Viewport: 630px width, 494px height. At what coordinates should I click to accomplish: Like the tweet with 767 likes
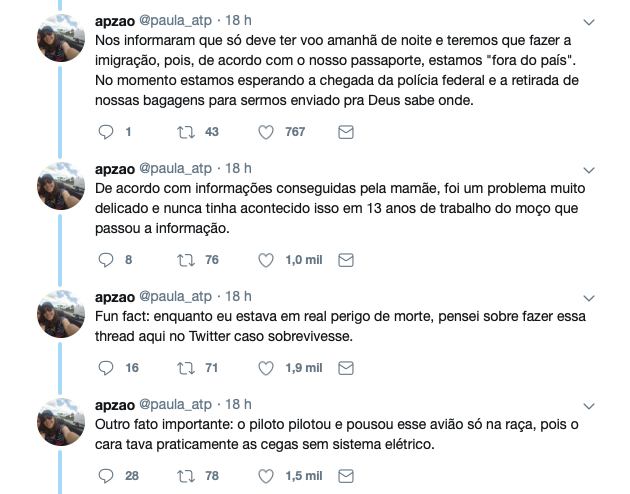tap(266, 132)
